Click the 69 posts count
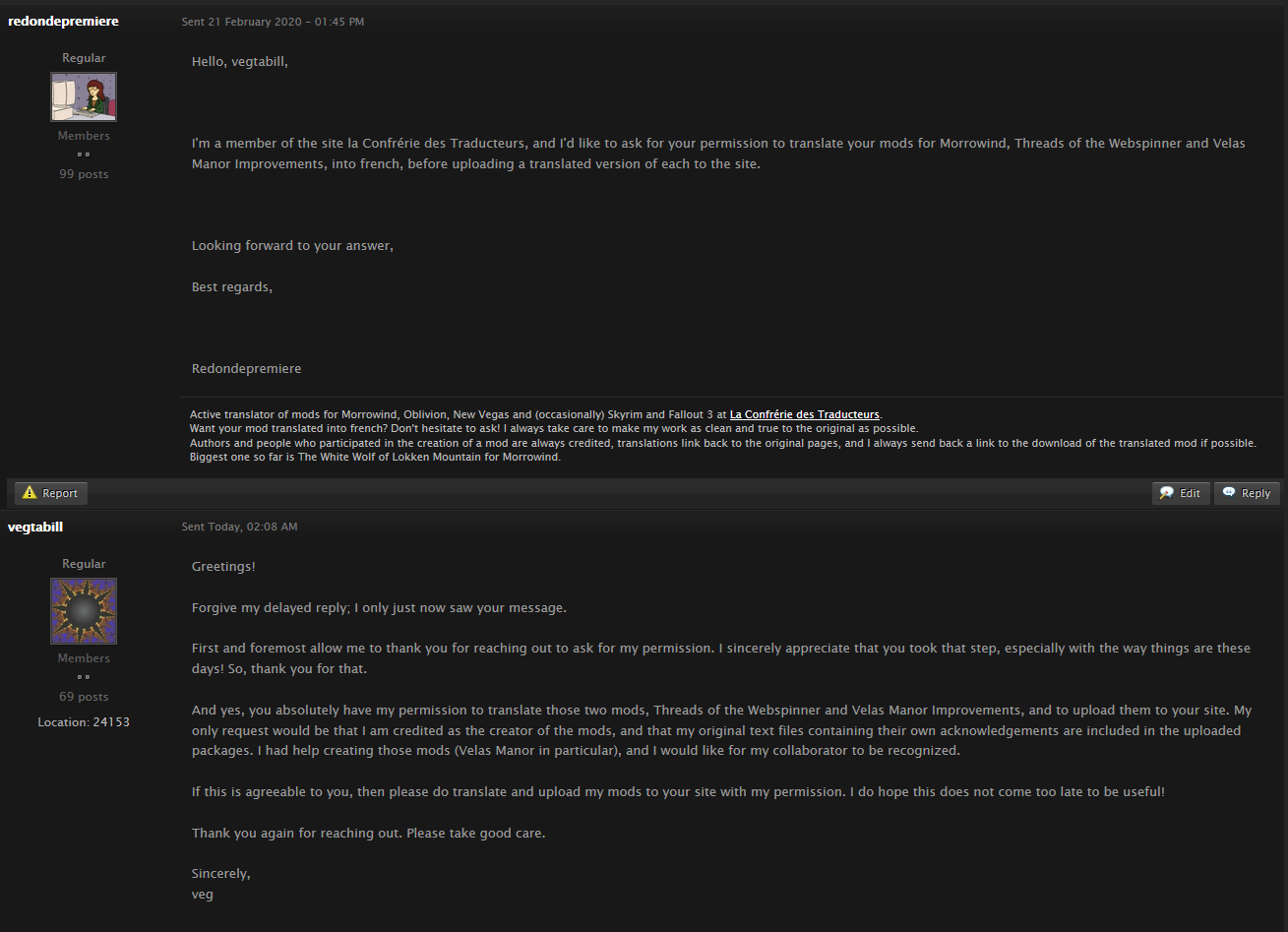This screenshot has height=932, width=1288. point(84,697)
